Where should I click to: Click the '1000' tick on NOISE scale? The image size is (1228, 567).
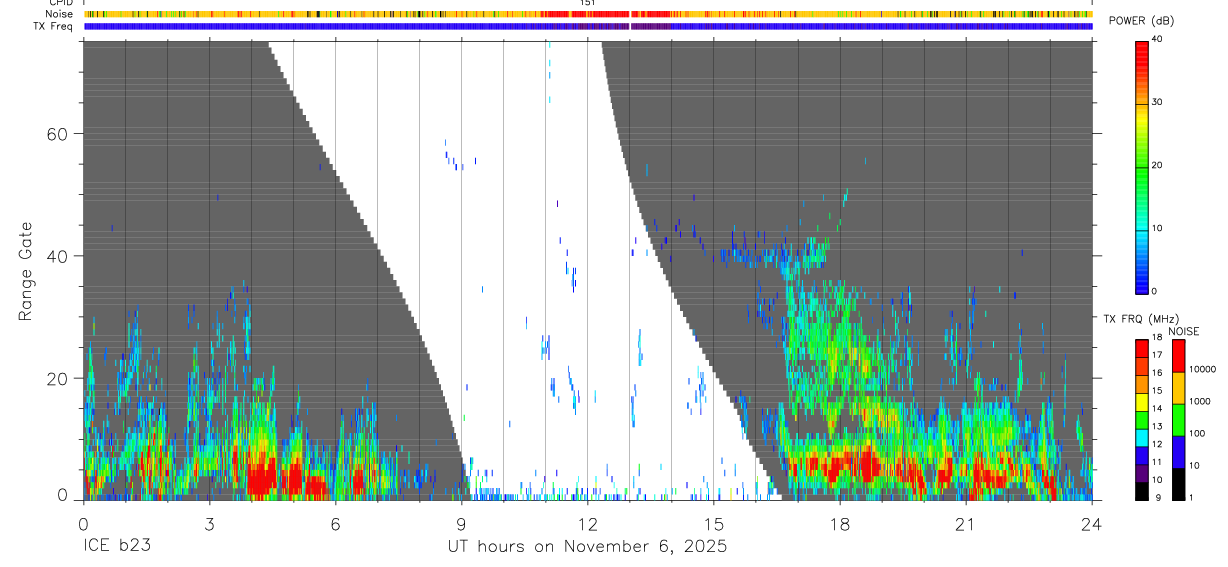[x=1201, y=402]
